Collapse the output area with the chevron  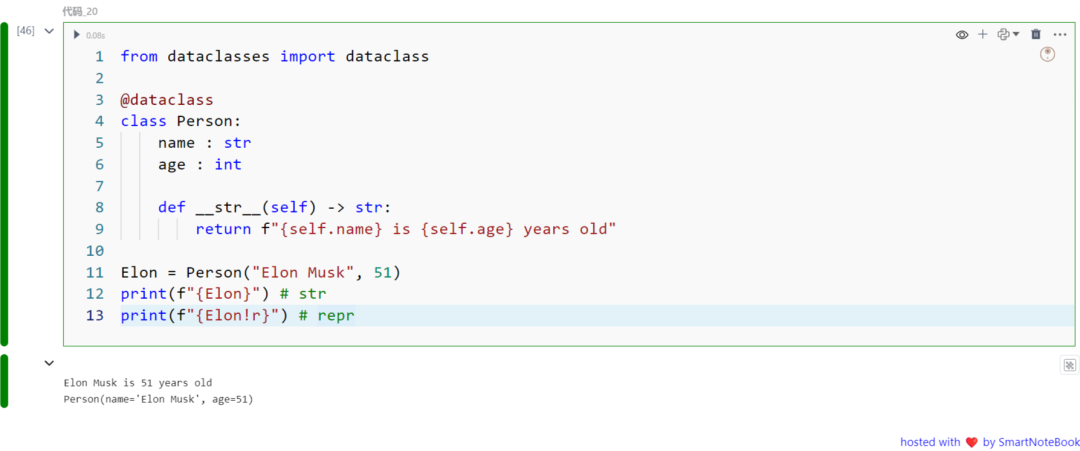(x=49, y=363)
